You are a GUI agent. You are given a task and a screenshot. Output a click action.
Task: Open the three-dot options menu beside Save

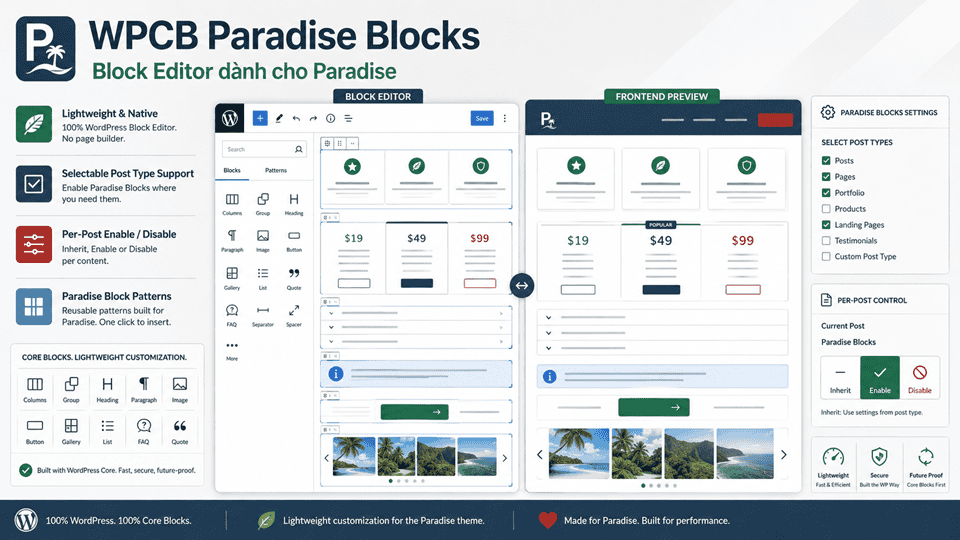click(x=504, y=118)
